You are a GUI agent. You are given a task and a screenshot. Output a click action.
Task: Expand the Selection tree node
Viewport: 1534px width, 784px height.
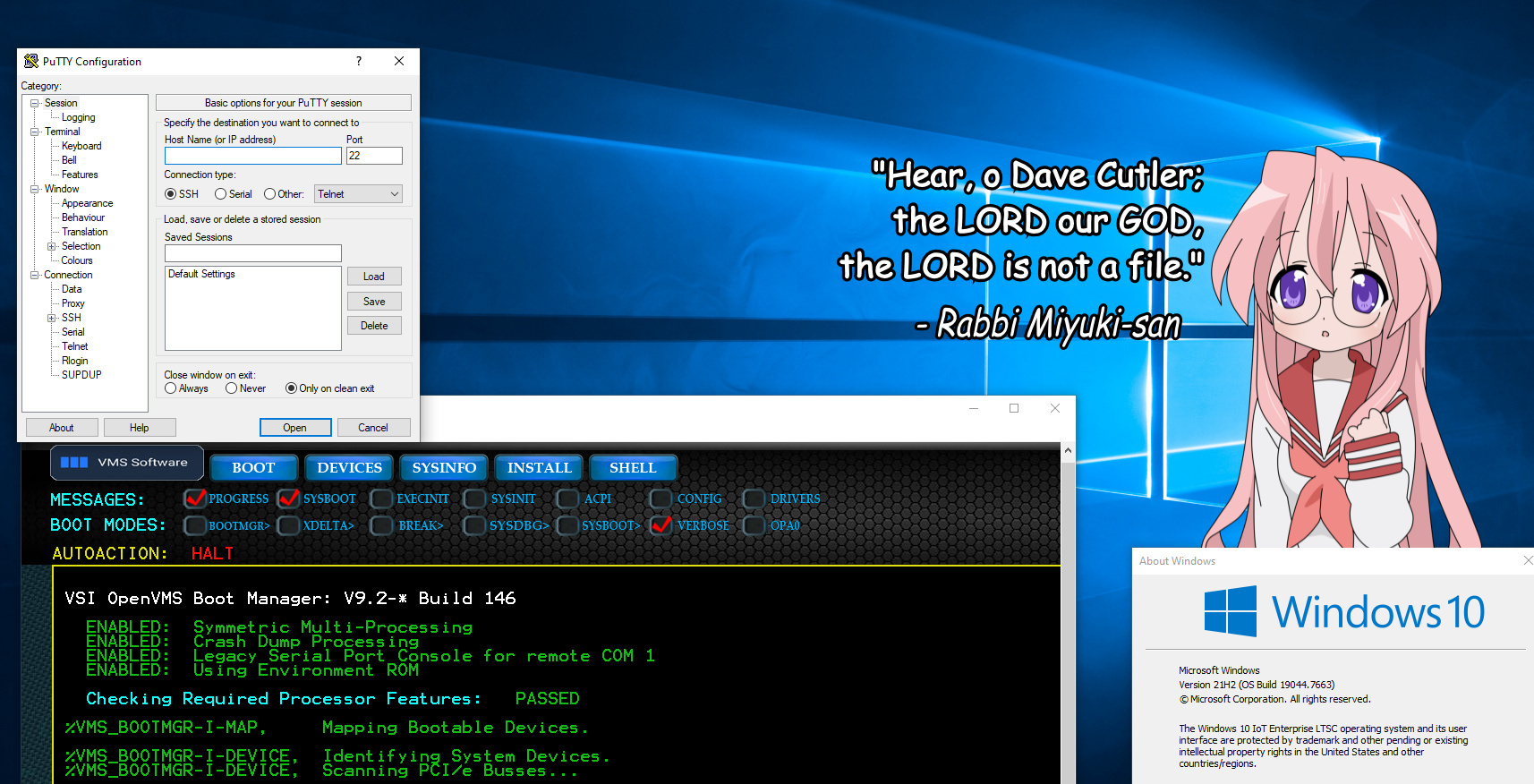tap(51, 246)
